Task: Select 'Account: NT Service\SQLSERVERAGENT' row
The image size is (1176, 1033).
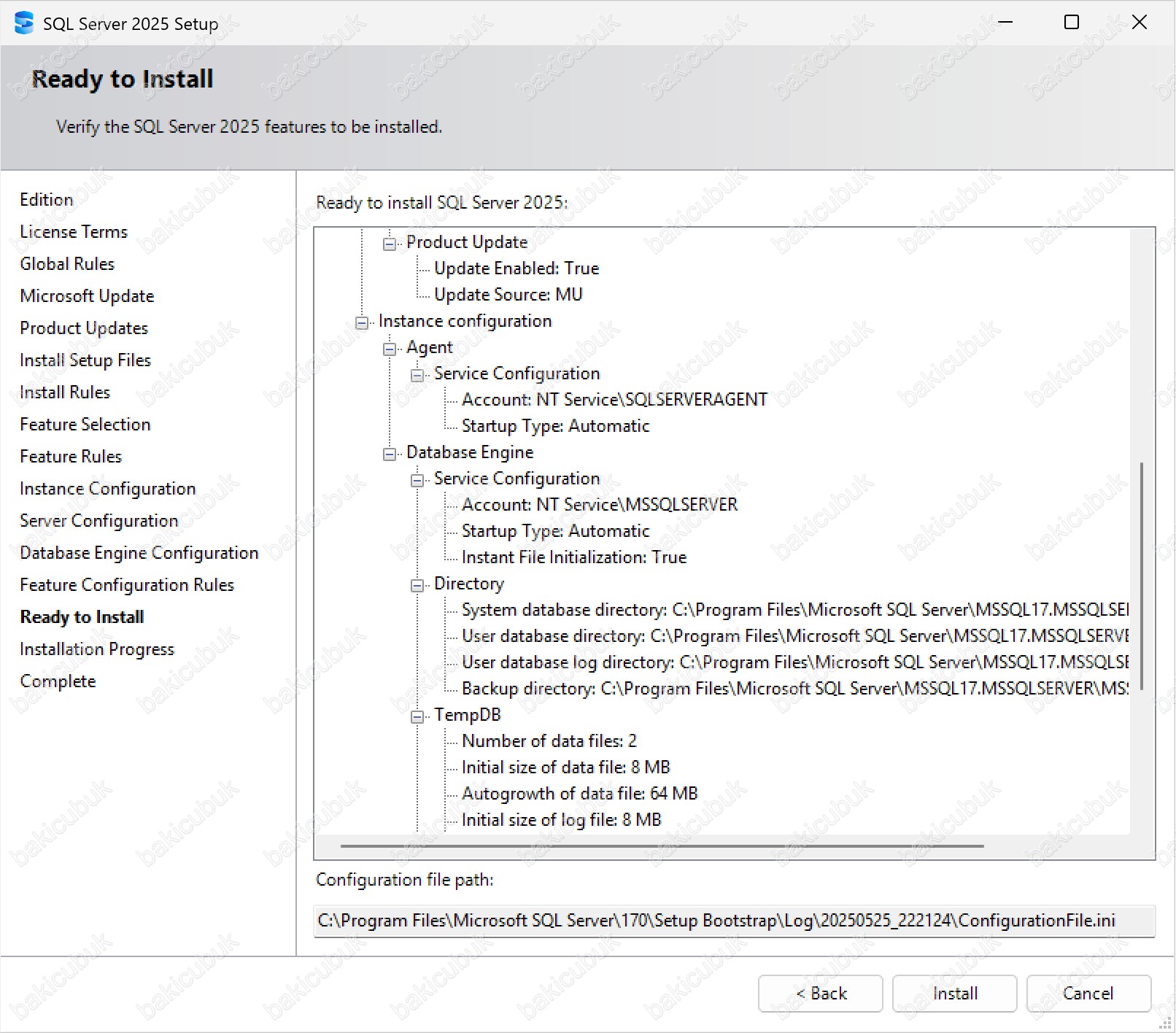Action: pos(614,400)
